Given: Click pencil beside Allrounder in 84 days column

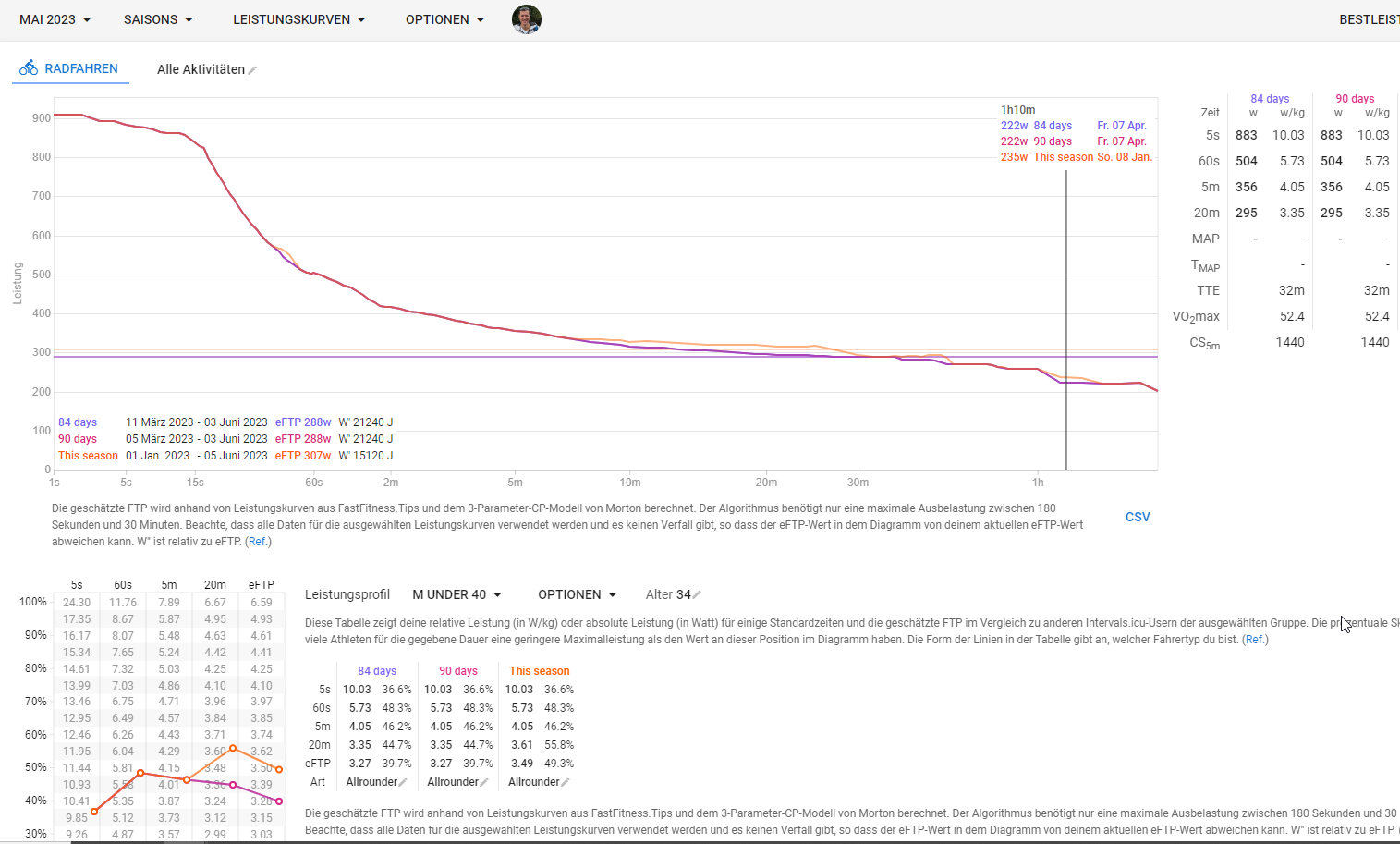Looking at the screenshot, I should point(403,783).
